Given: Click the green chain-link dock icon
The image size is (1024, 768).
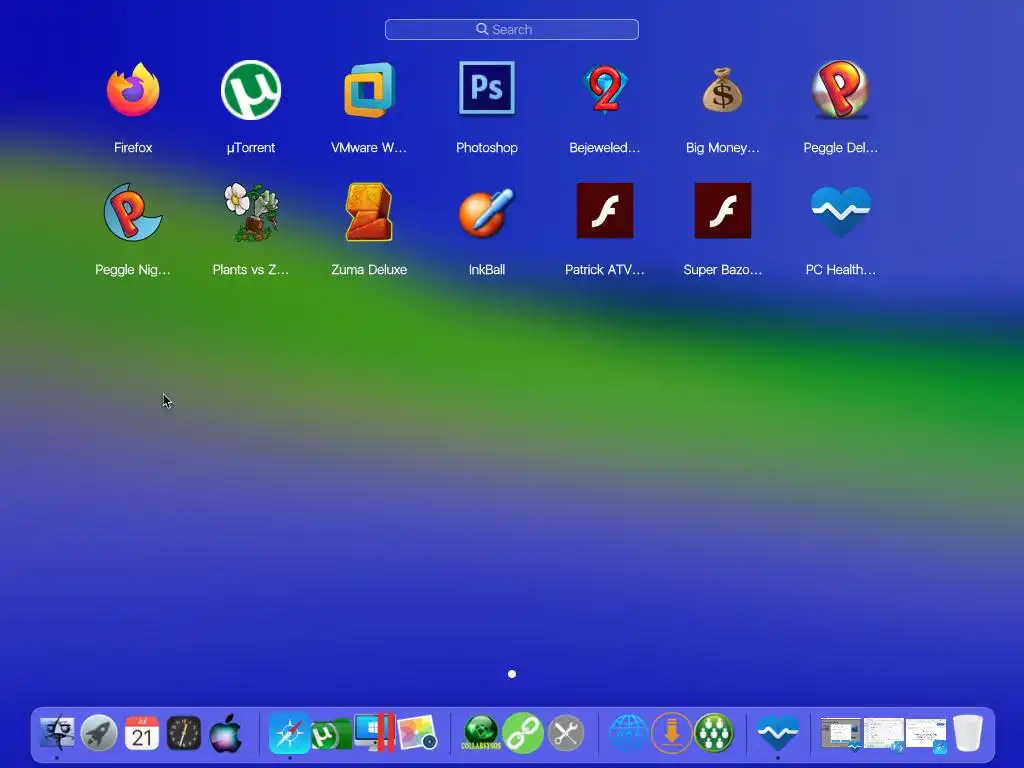Looking at the screenshot, I should (523, 733).
